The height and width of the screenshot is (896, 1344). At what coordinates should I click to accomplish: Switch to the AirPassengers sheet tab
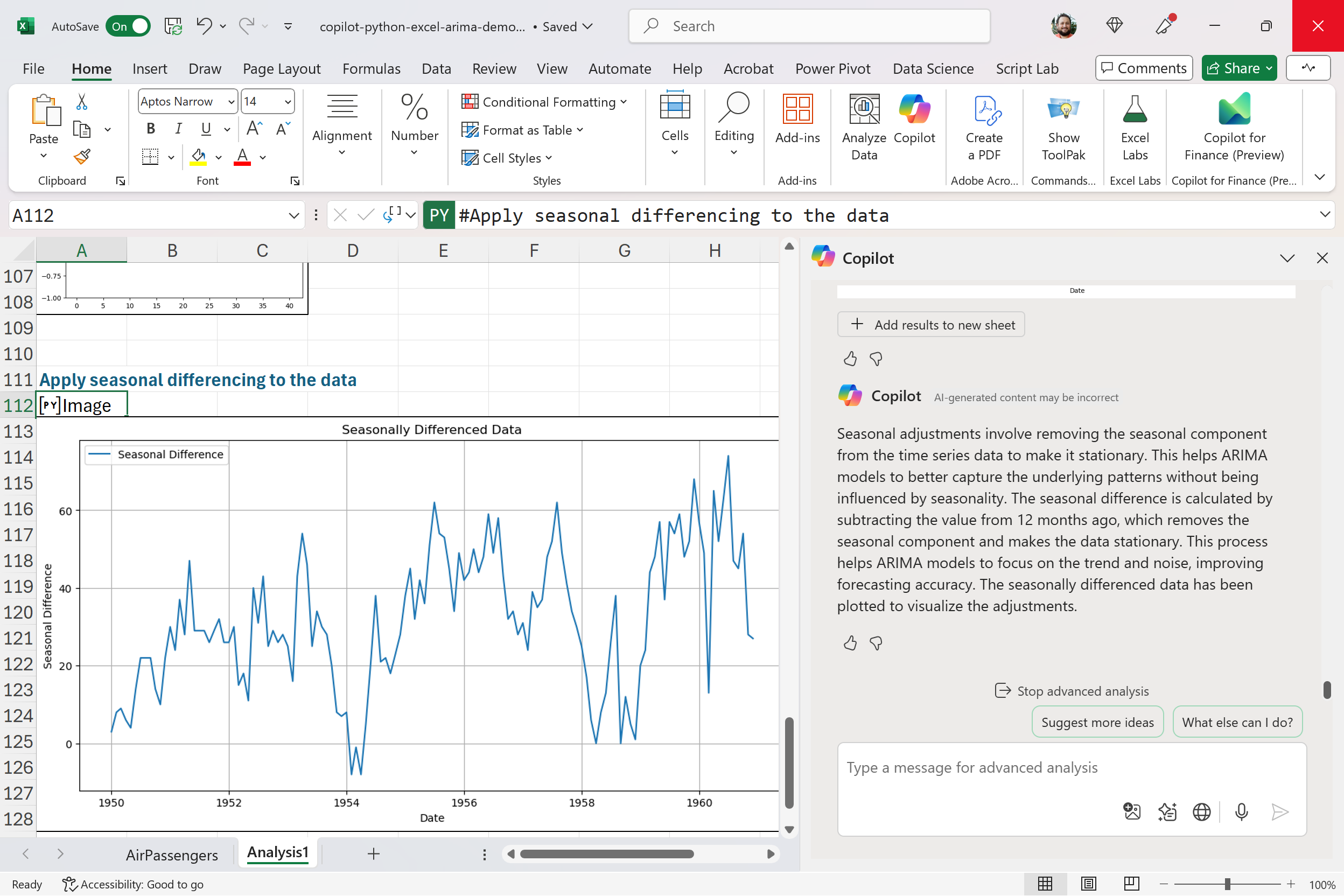click(171, 855)
